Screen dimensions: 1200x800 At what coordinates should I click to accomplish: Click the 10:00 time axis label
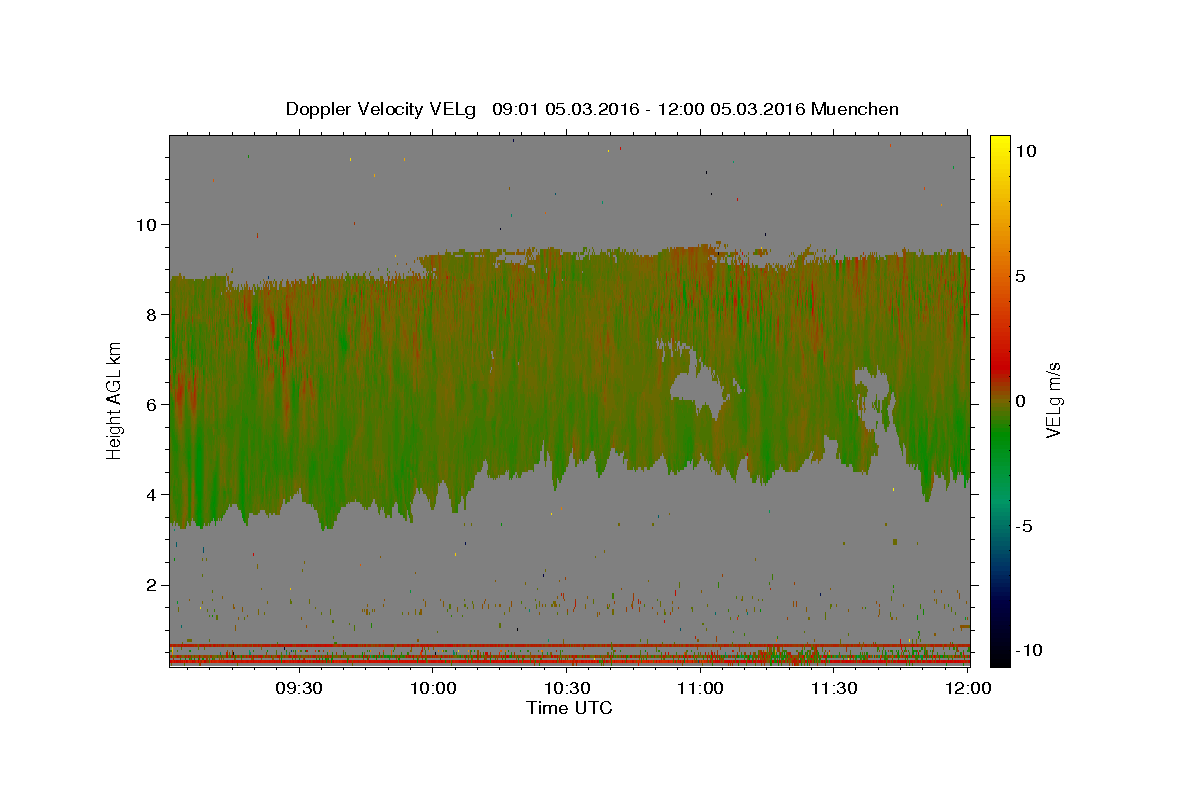click(x=433, y=688)
